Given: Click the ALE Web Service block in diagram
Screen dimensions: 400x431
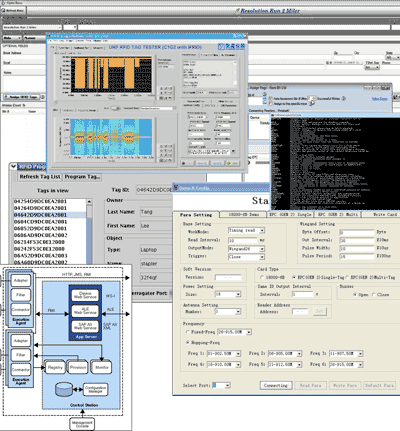Looking at the screenshot, I should (x=85, y=311).
